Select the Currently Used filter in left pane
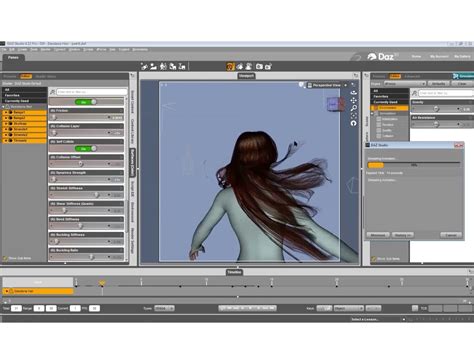474x364 pixels. click(x=24, y=101)
